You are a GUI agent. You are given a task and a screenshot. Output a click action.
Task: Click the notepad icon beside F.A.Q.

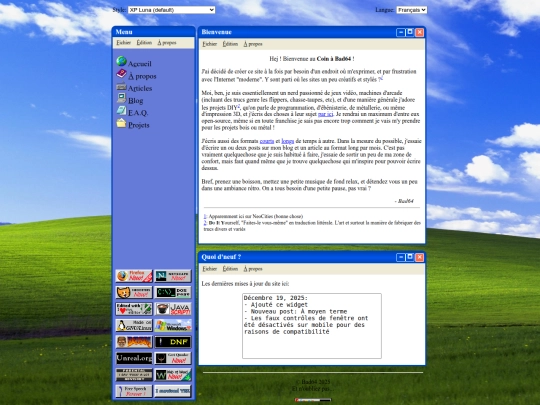click(x=122, y=111)
